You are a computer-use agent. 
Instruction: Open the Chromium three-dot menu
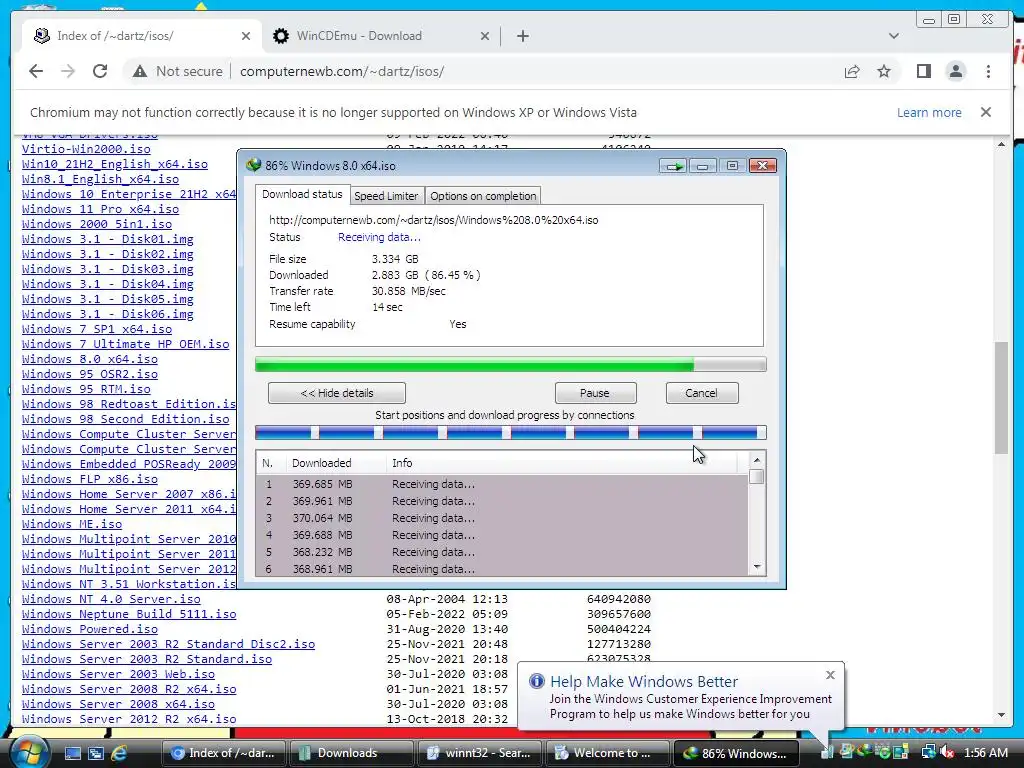[x=988, y=71]
